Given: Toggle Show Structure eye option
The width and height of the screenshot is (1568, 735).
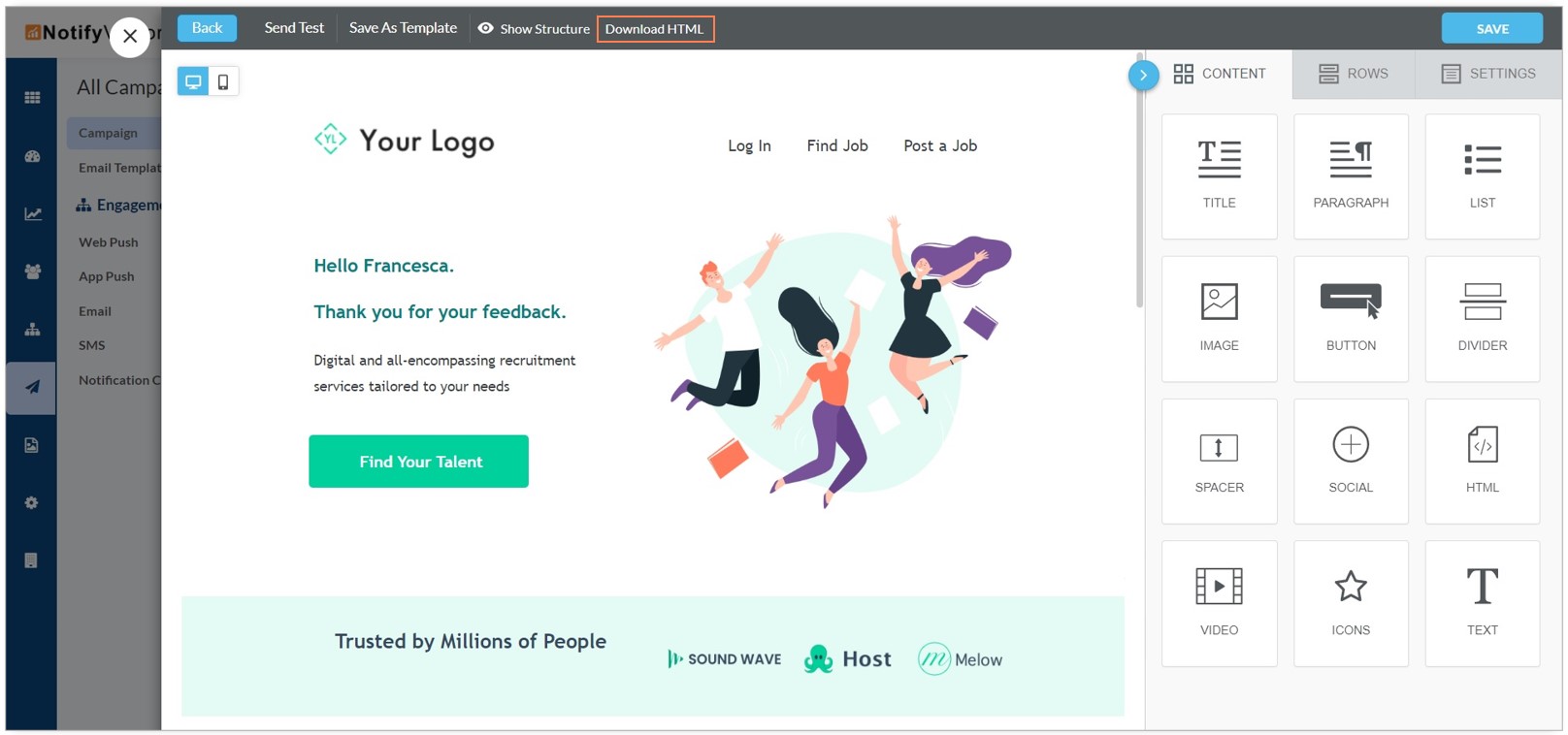Looking at the screenshot, I should 534,29.
